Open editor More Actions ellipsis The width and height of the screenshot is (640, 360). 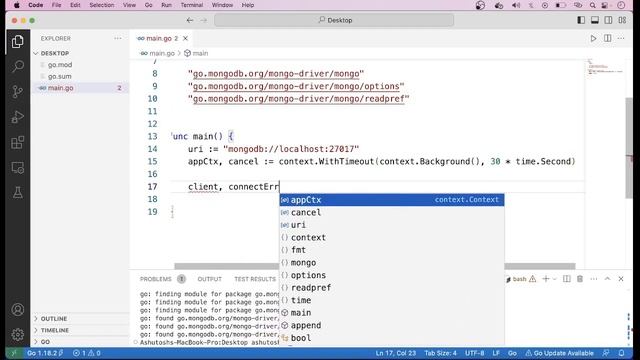point(621,38)
